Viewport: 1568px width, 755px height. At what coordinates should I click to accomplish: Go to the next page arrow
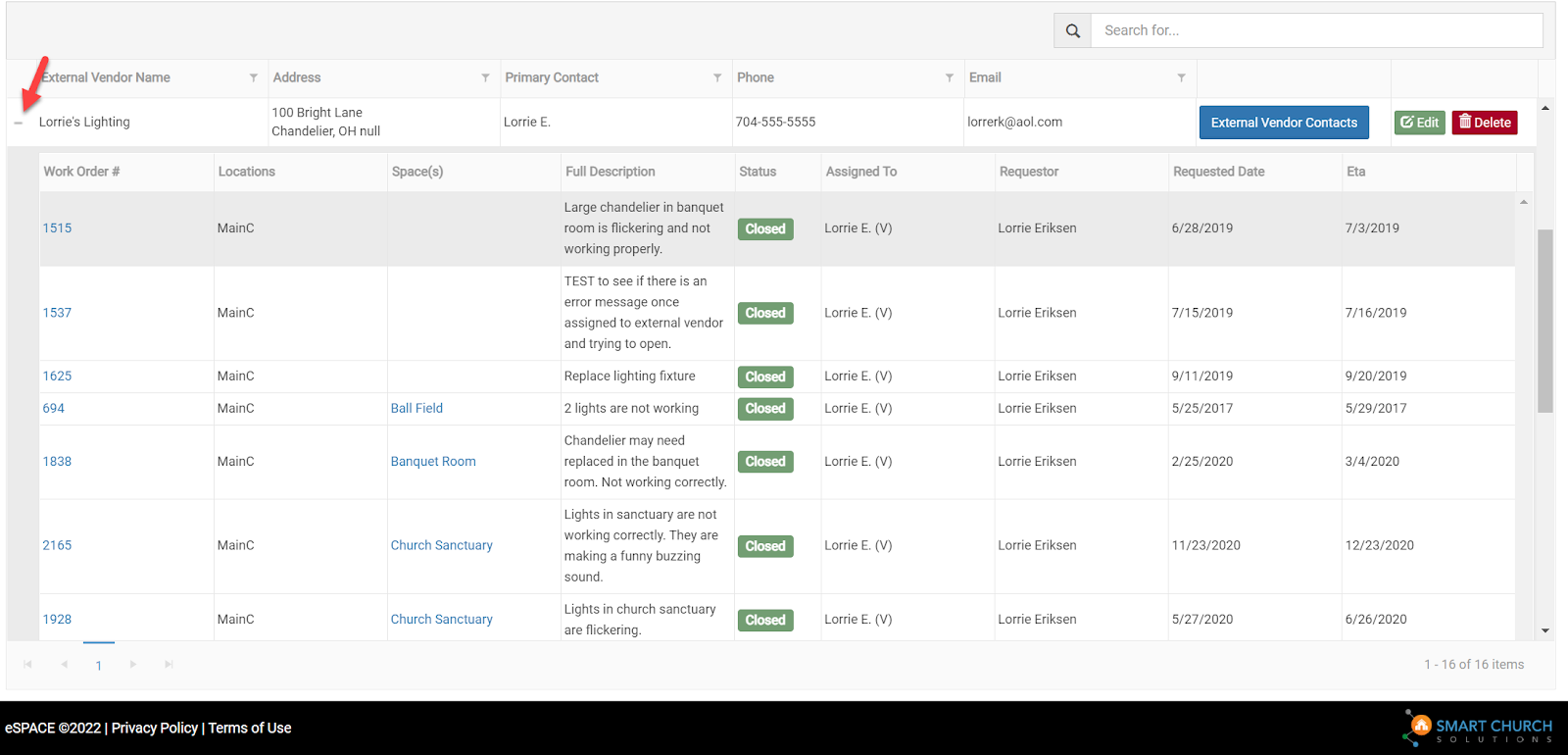point(133,665)
